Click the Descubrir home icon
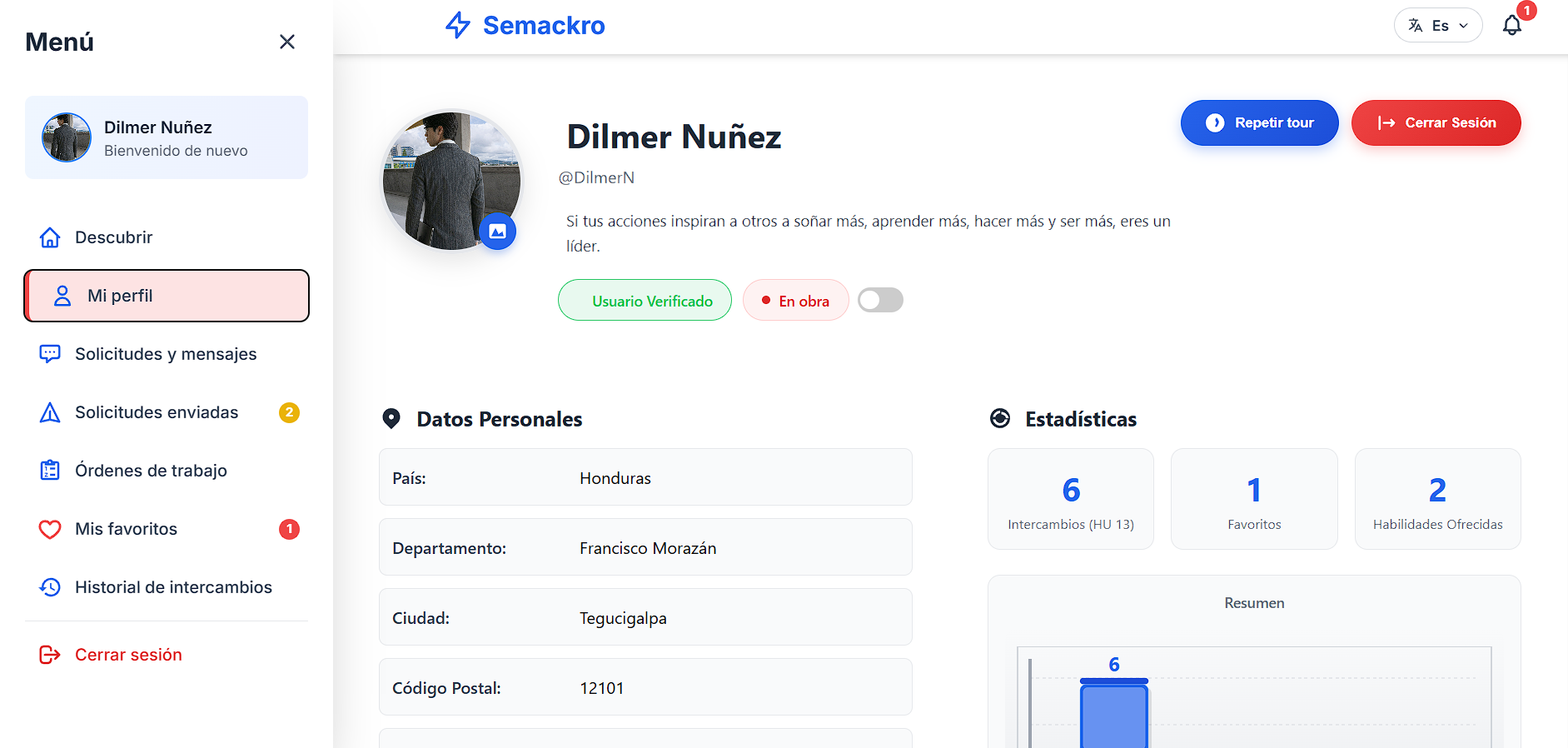 (x=50, y=237)
